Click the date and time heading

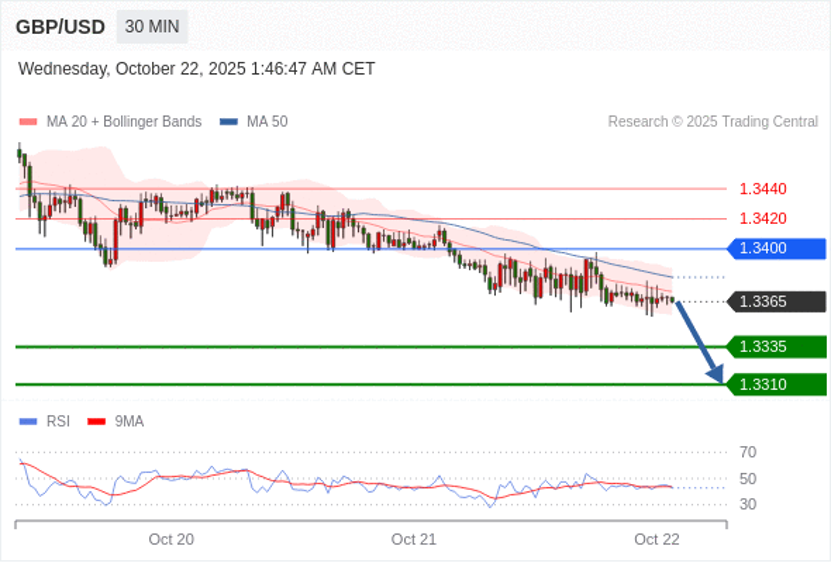click(x=196, y=69)
